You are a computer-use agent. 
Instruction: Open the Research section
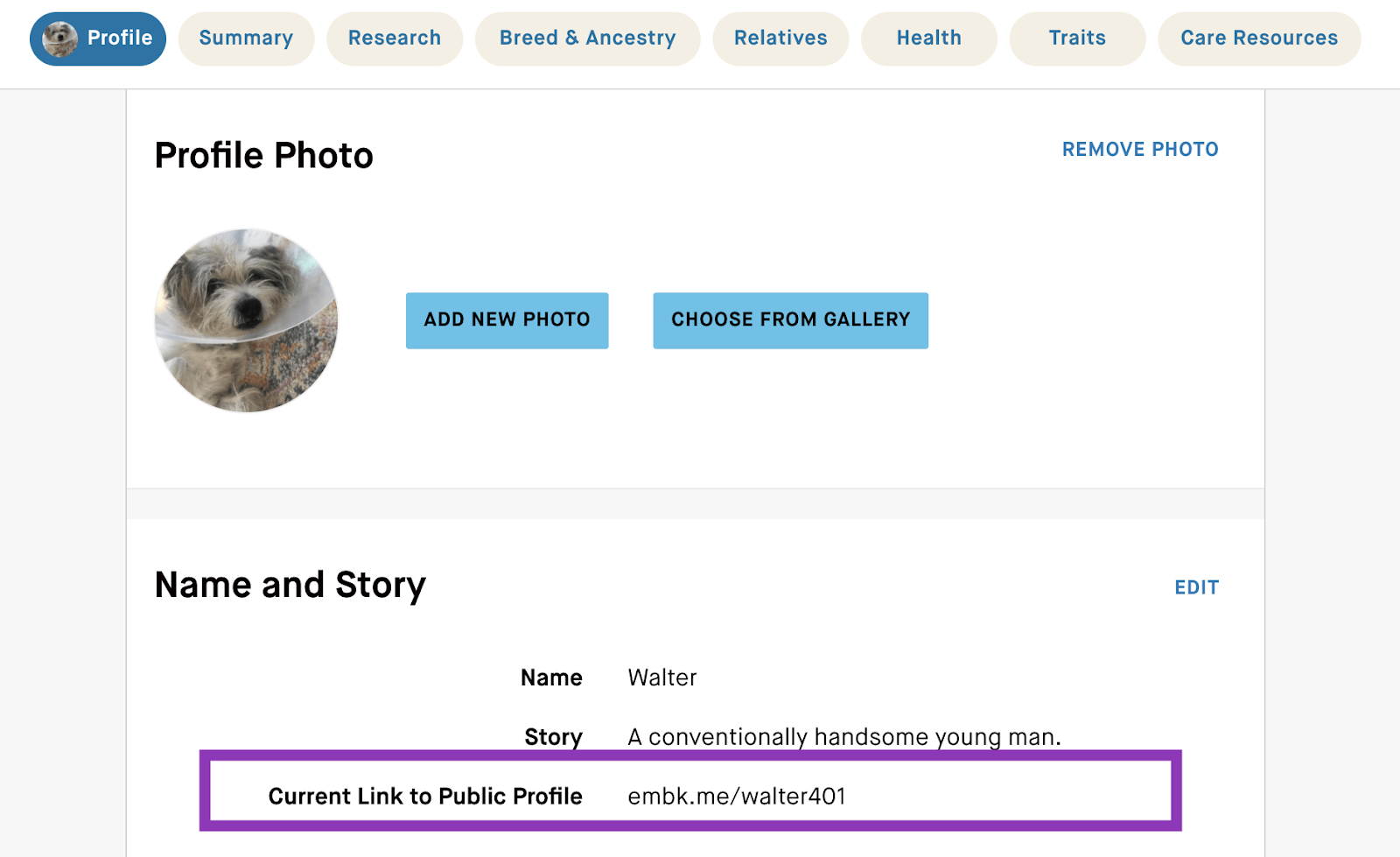coord(395,38)
